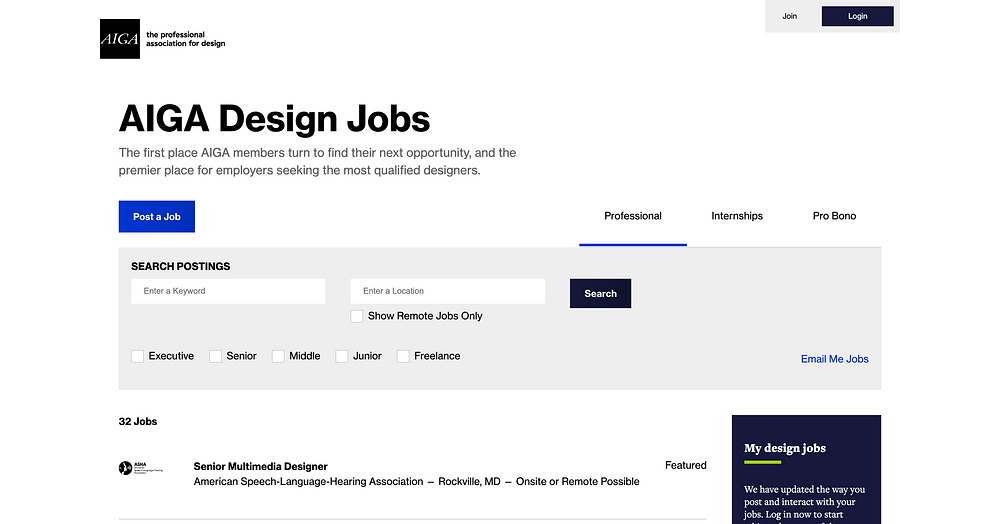Click the American Speech-Language-Hearing Association location line
The height and width of the screenshot is (524, 1000).
pos(416,482)
